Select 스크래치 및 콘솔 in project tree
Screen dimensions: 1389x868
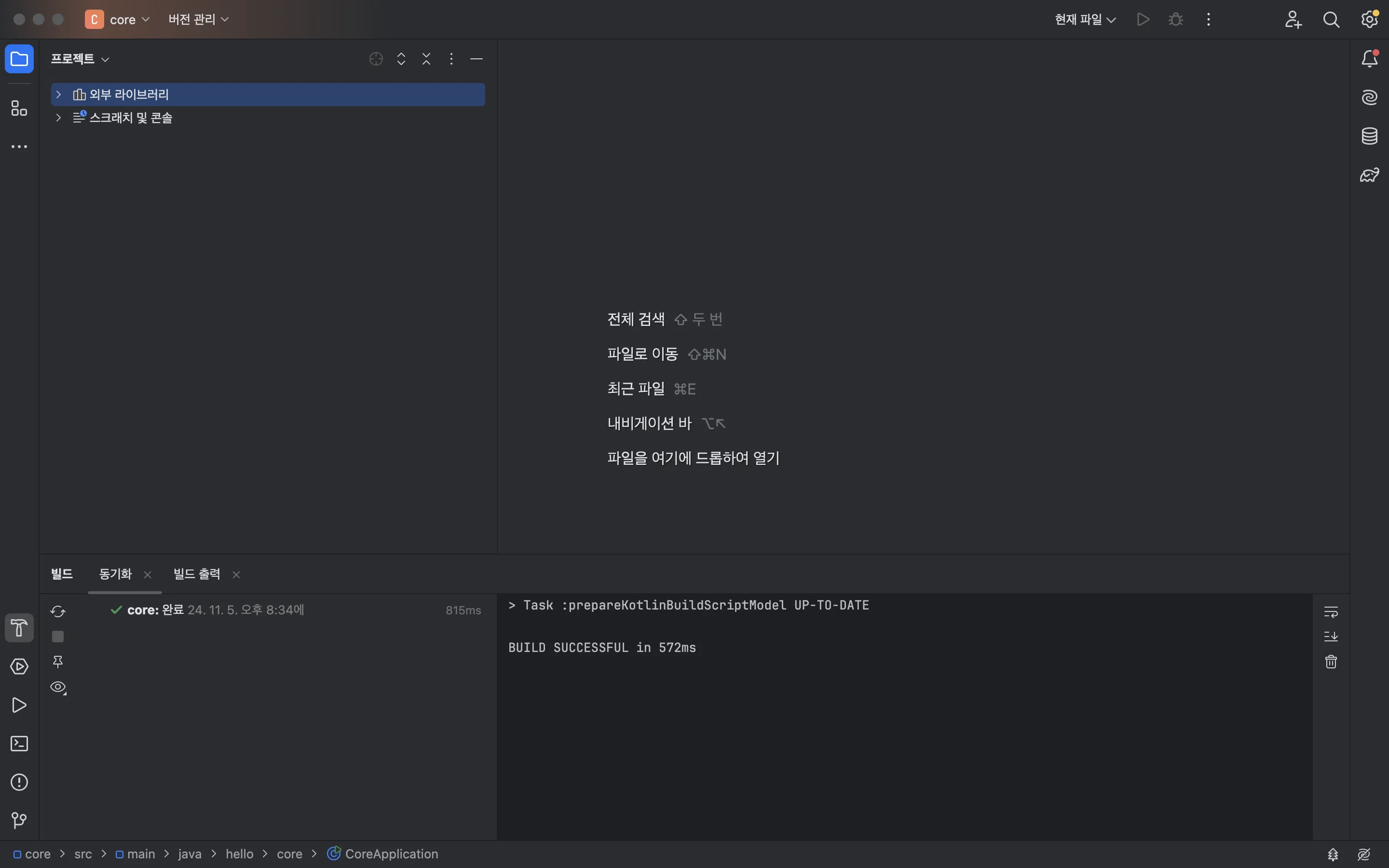268,118
